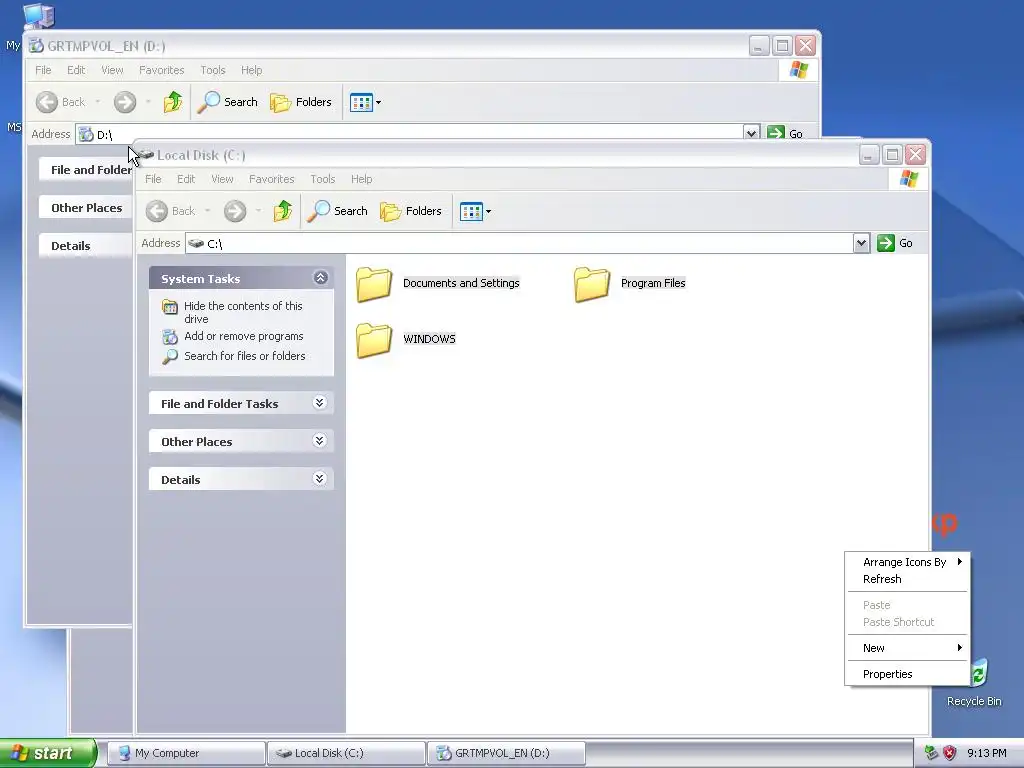
Task: Open Help menu in Local Disk (C:) window
Action: point(361,179)
